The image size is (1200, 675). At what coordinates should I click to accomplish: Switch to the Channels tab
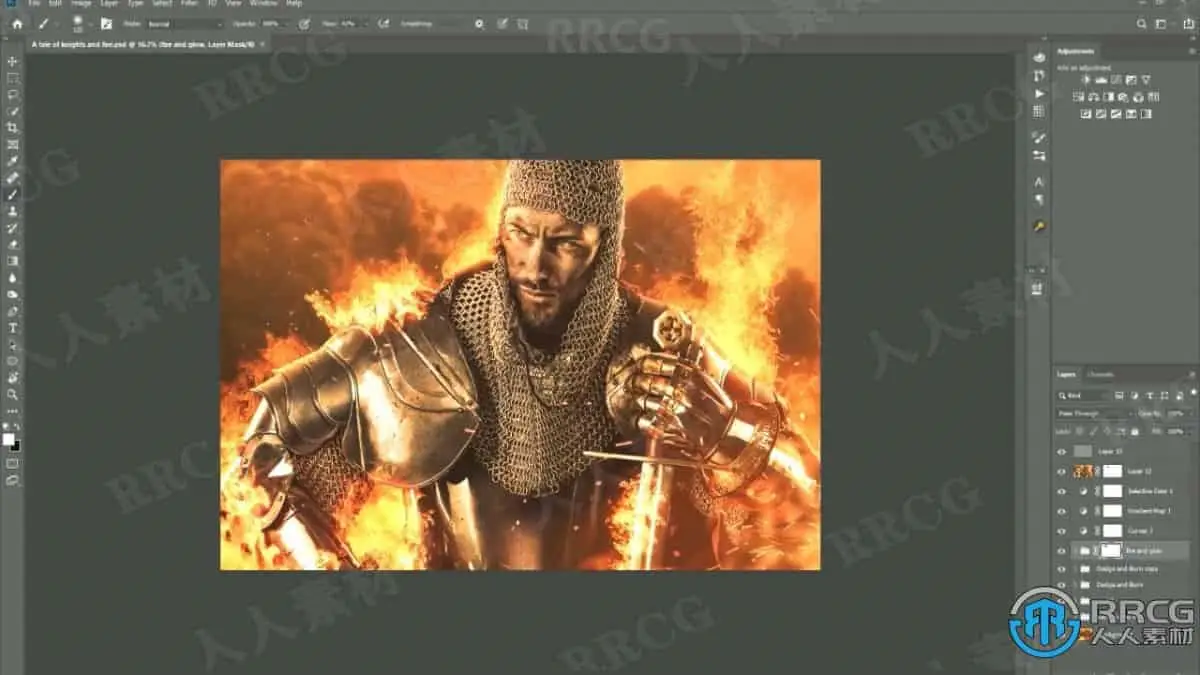pyautogui.click(x=1100, y=375)
